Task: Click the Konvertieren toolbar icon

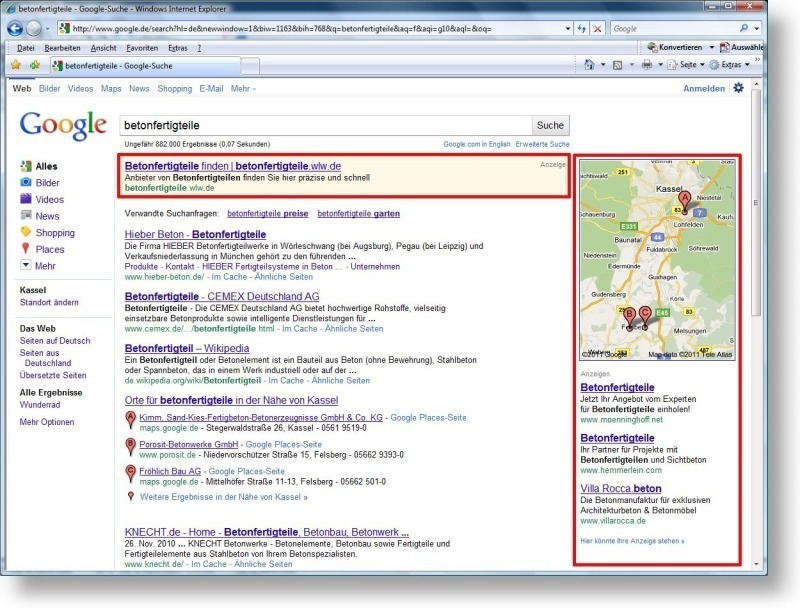Action: tap(652, 47)
